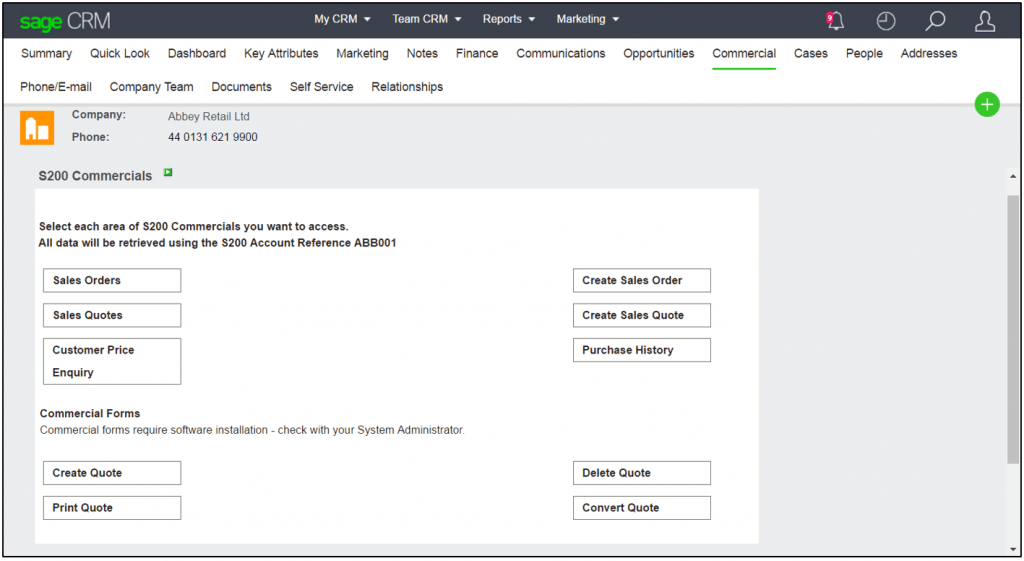Click the search magnifier icon
1024x561 pixels.
click(935, 21)
